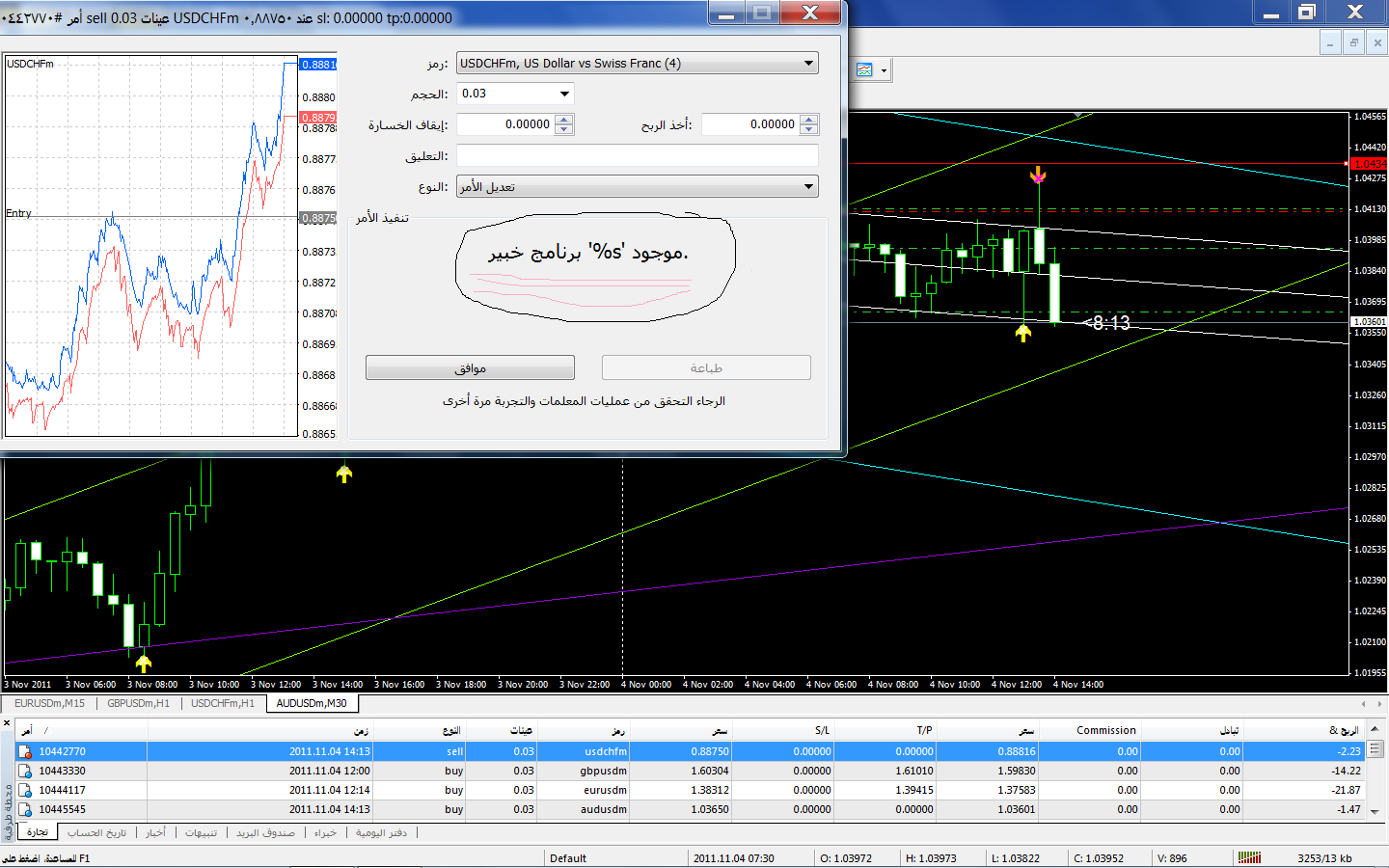Switch to the GBPUSDm,H1 chart tab
1389x868 pixels.
(x=138, y=703)
